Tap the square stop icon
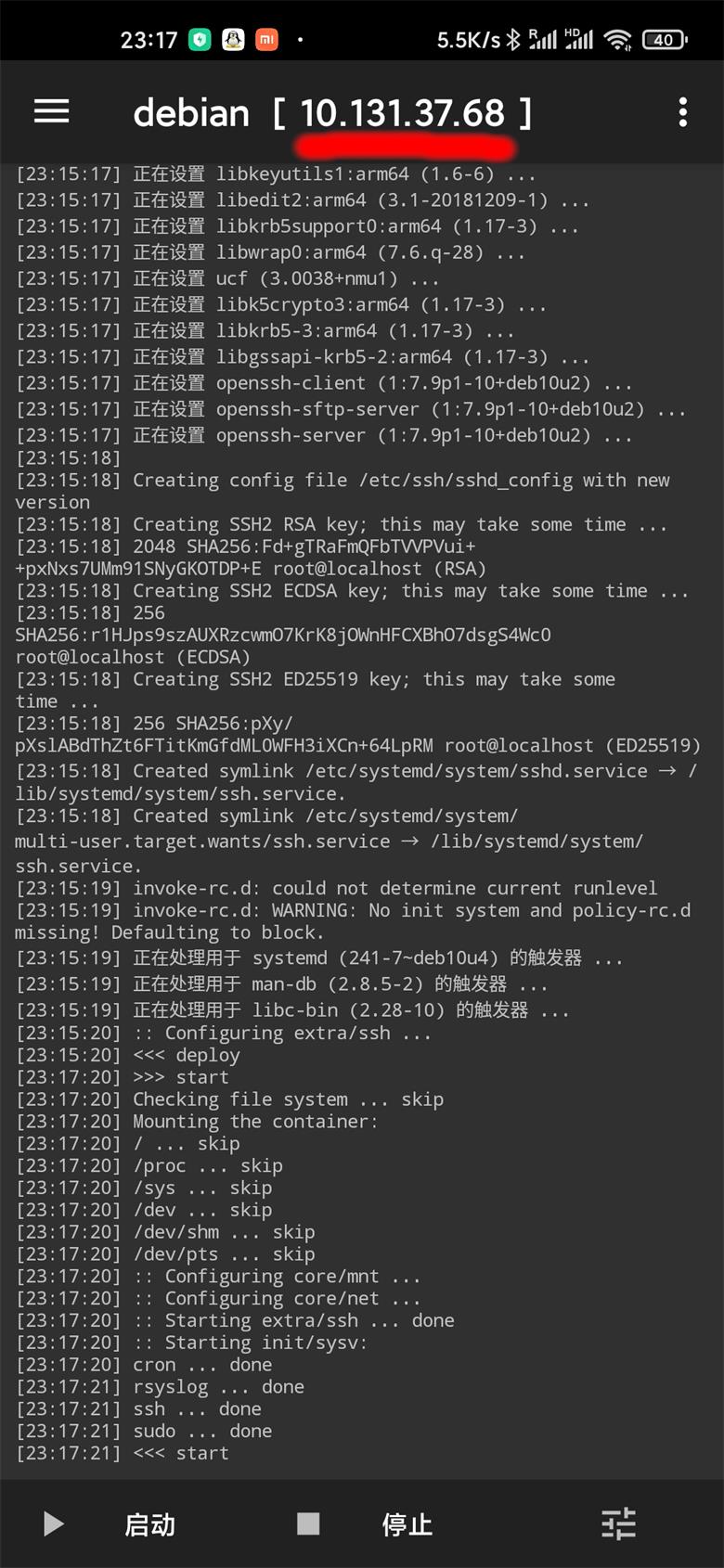Screen dimensions: 724x1568 (308, 1523)
